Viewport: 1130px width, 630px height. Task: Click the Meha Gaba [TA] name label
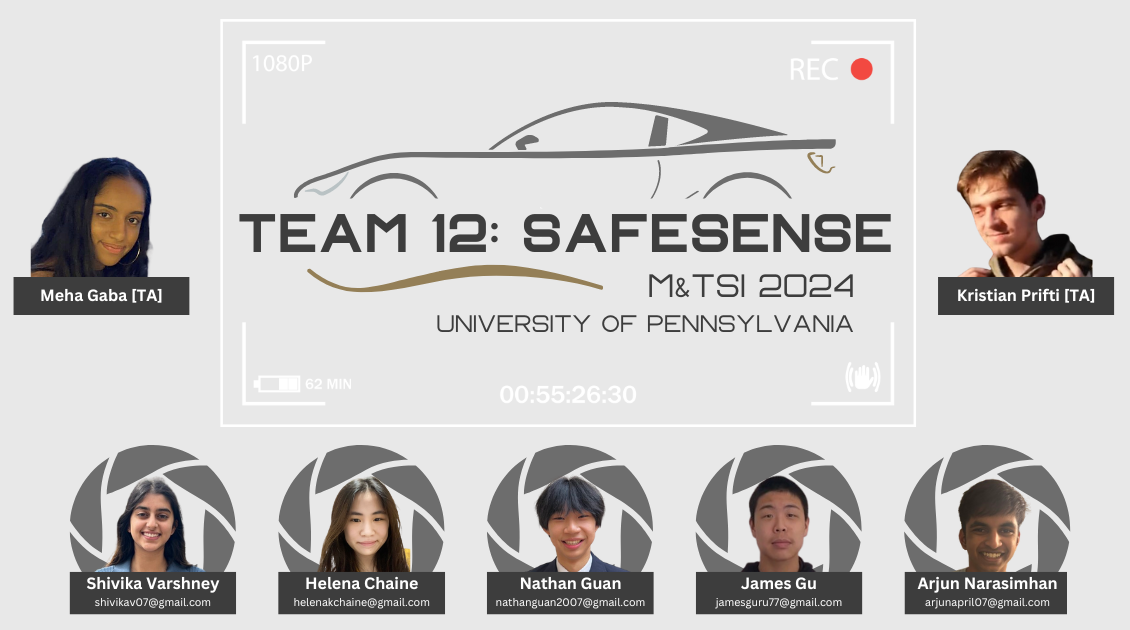click(x=101, y=296)
